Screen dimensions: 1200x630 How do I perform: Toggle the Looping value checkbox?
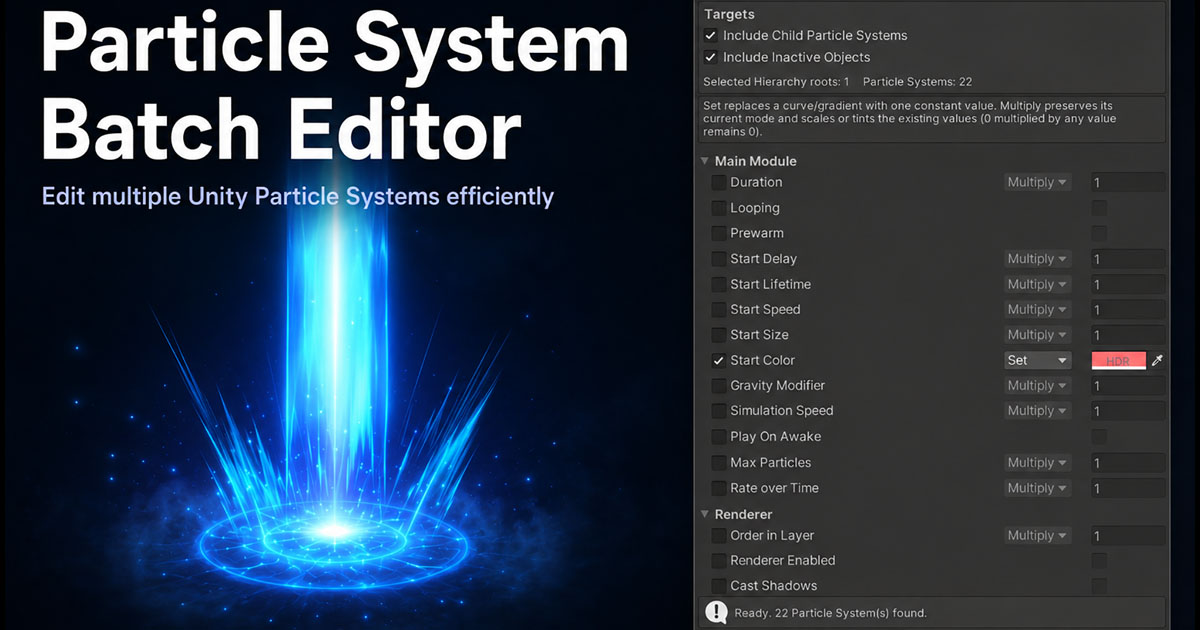pos(1099,208)
